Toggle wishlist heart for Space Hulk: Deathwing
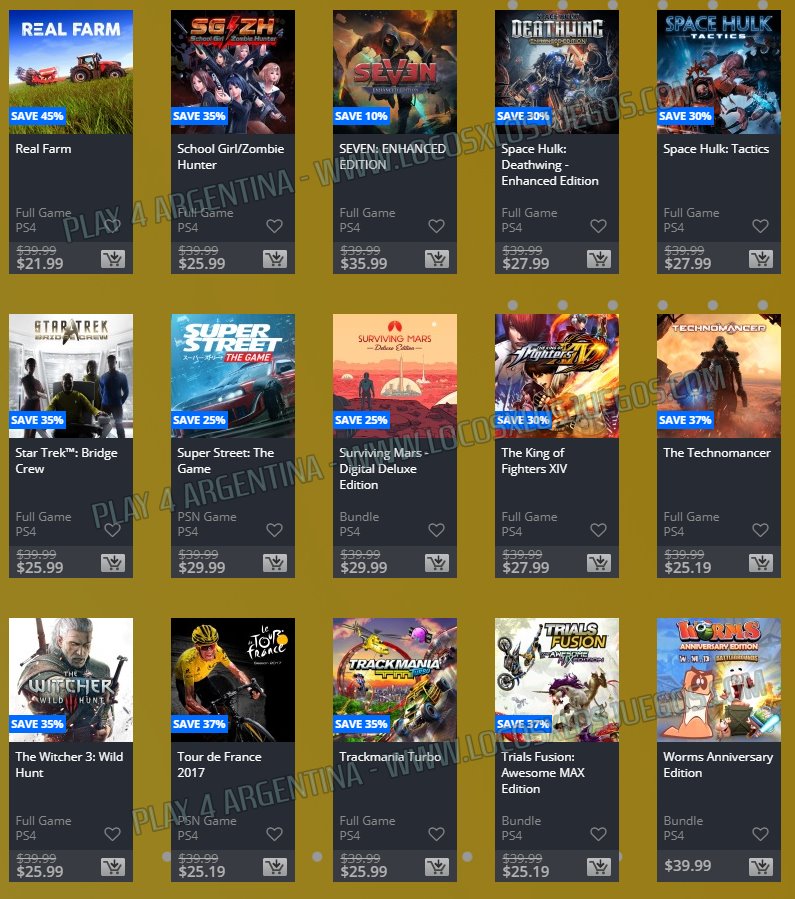The height and width of the screenshot is (899, 795). tap(598, 226)
